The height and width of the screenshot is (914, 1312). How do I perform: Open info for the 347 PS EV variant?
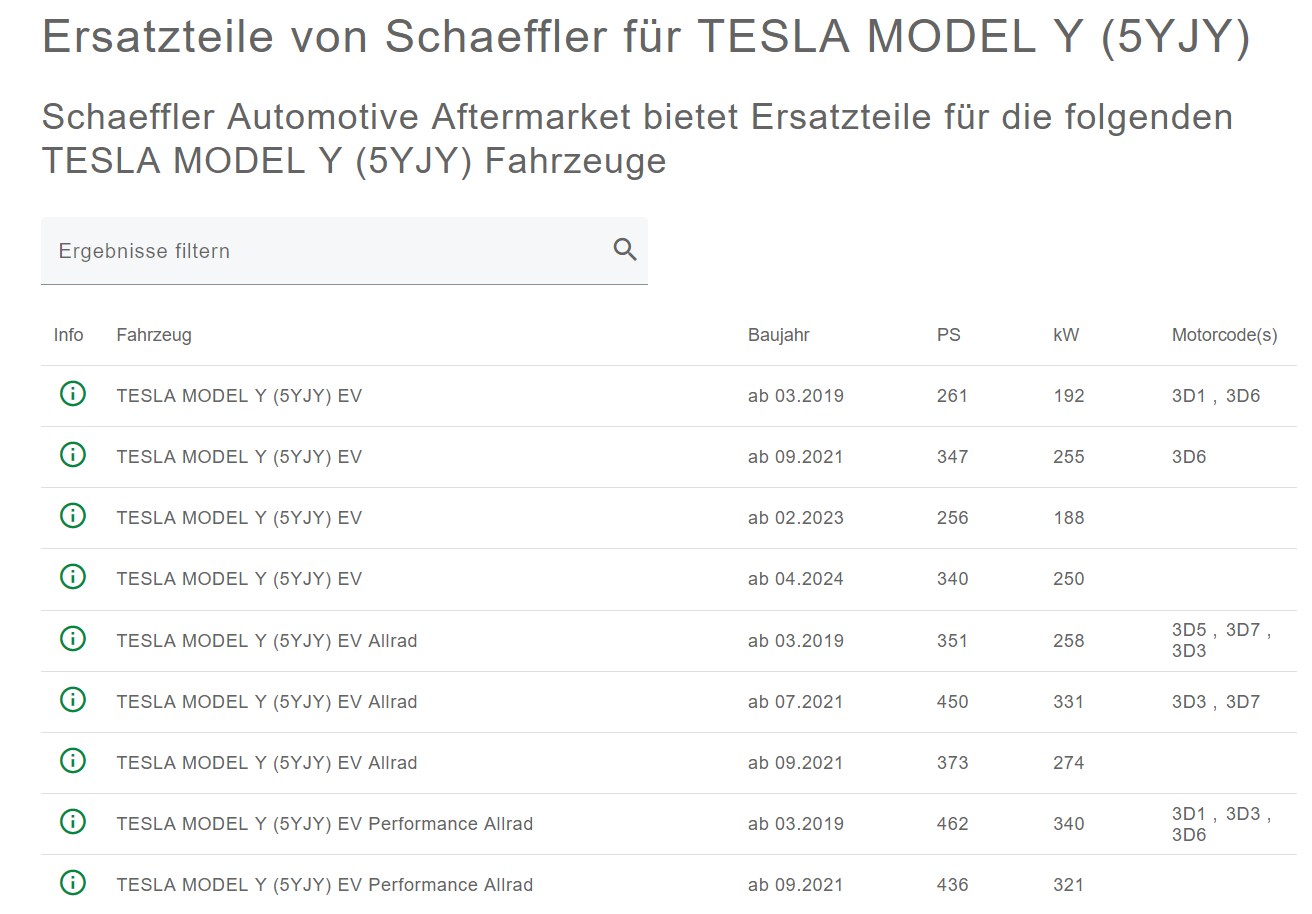(x=71, y=455)
